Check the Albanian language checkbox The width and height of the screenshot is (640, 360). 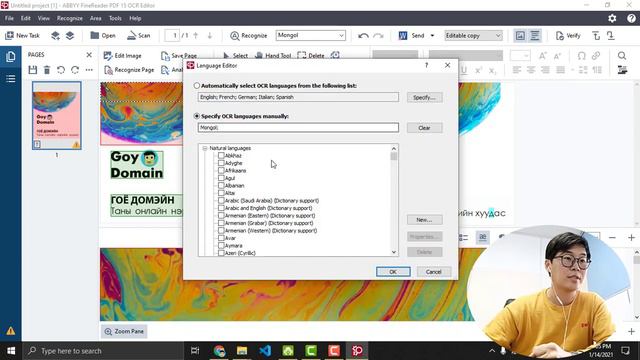221,185
